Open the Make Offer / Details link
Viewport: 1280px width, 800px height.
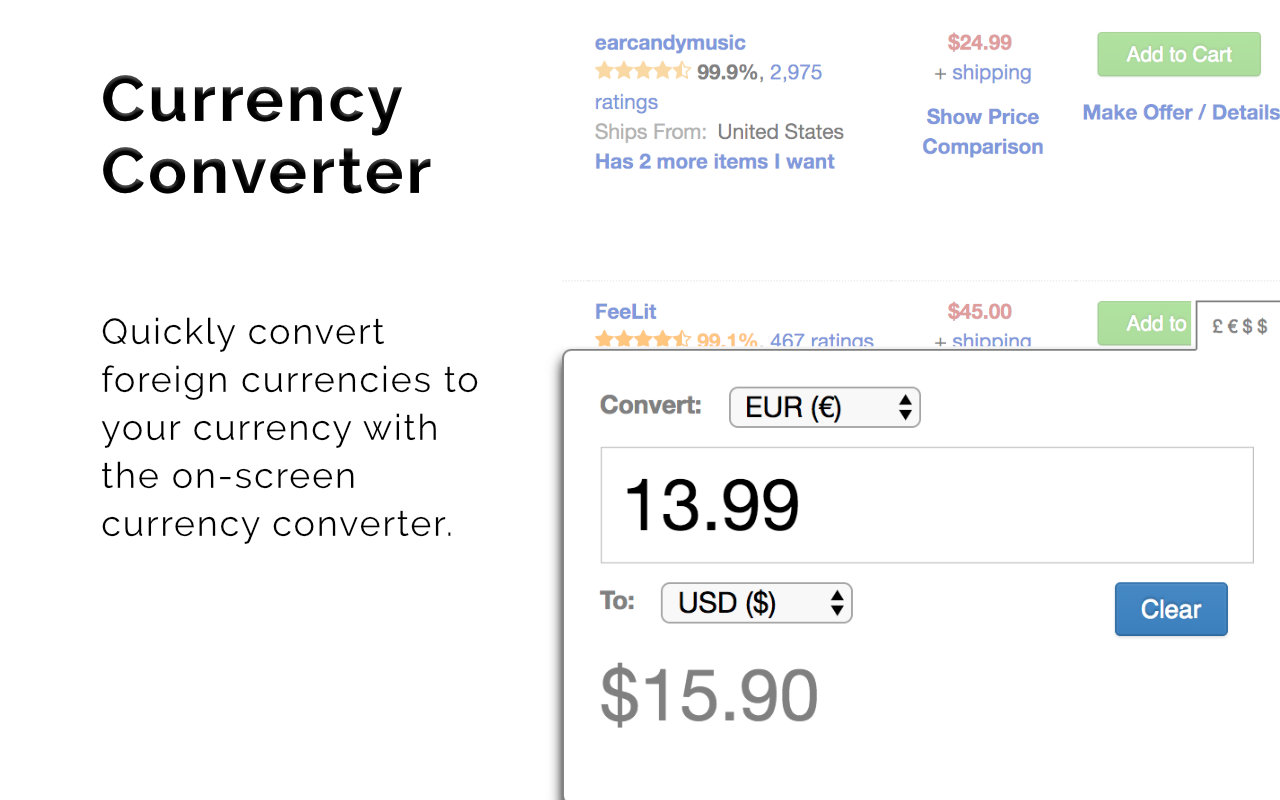tap(1181, 112)
